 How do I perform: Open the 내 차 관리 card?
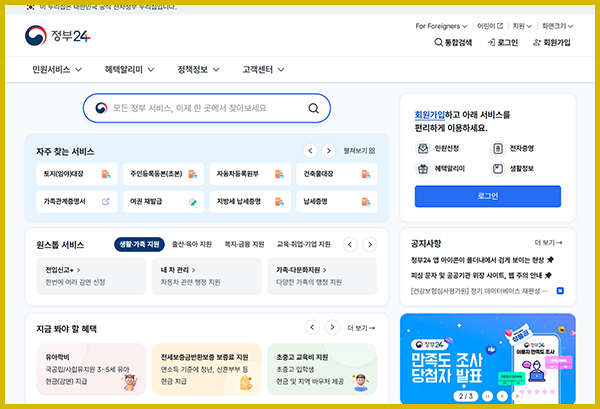pyautogui.click(x=207, y=276)
